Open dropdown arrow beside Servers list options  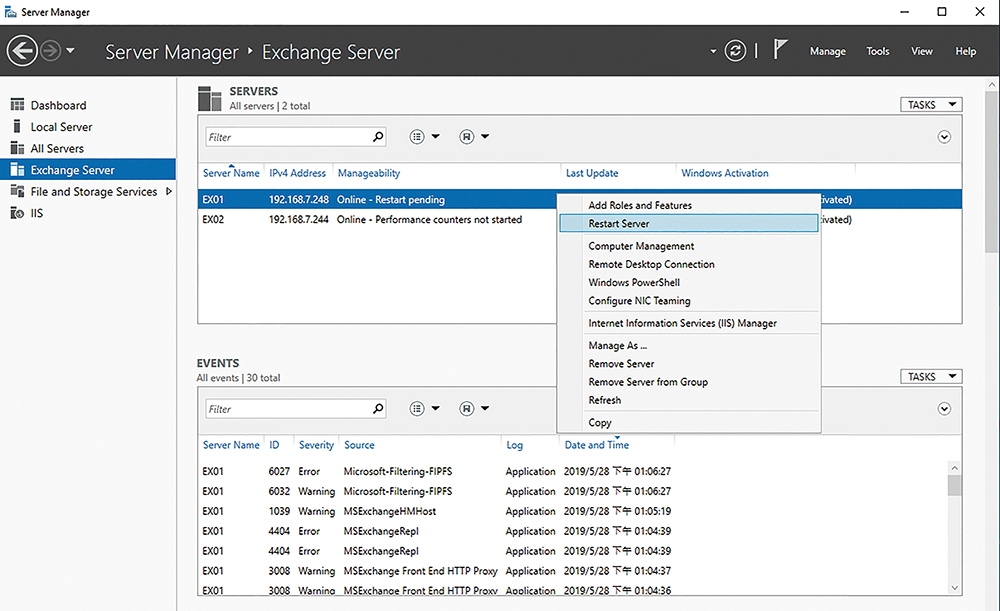(436, 136)
